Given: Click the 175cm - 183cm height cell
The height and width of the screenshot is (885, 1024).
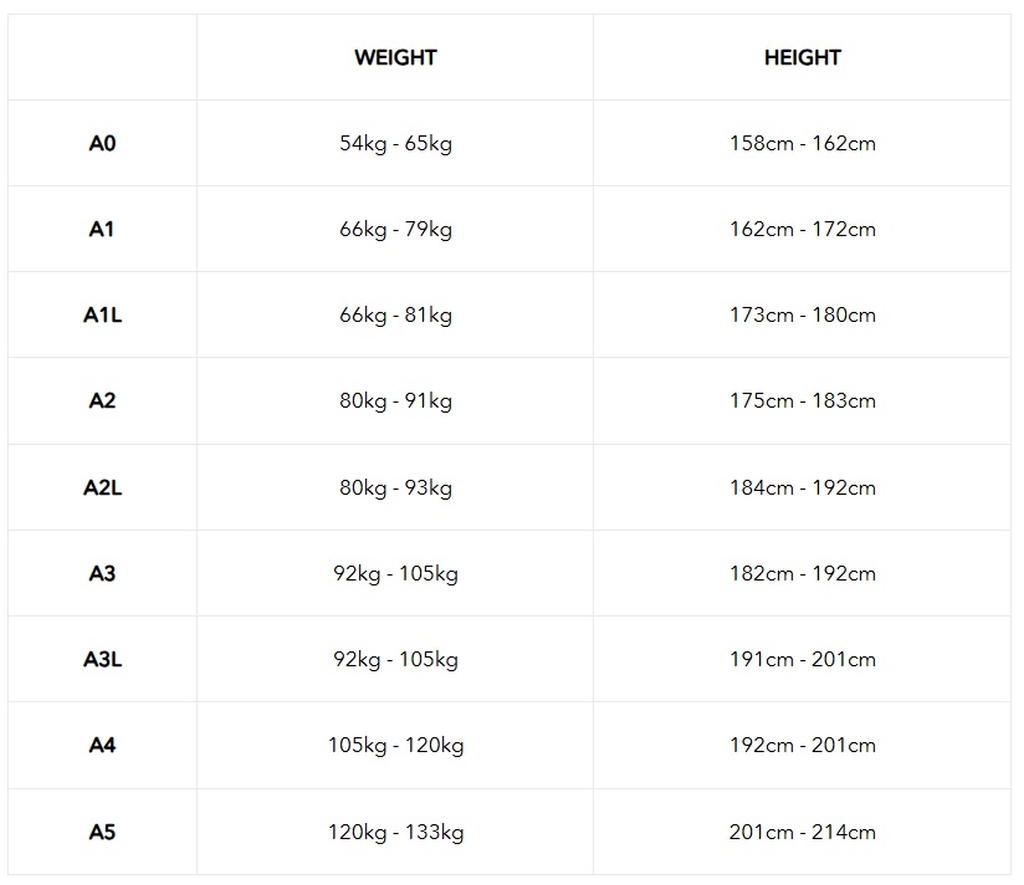Looking at the screenshot, I should click(802, 400).
